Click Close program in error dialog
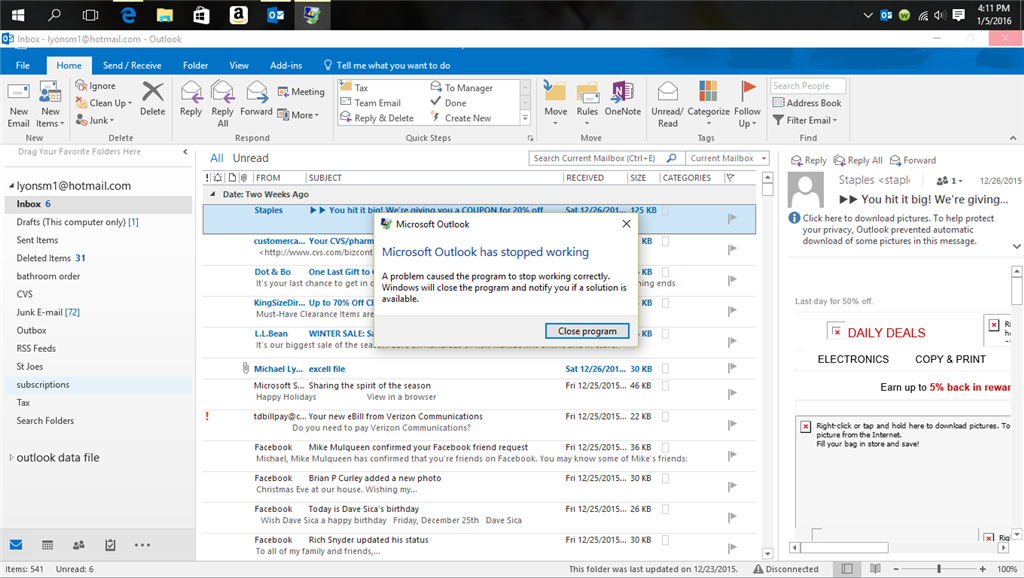1024x578 pixels. (587, 331)
